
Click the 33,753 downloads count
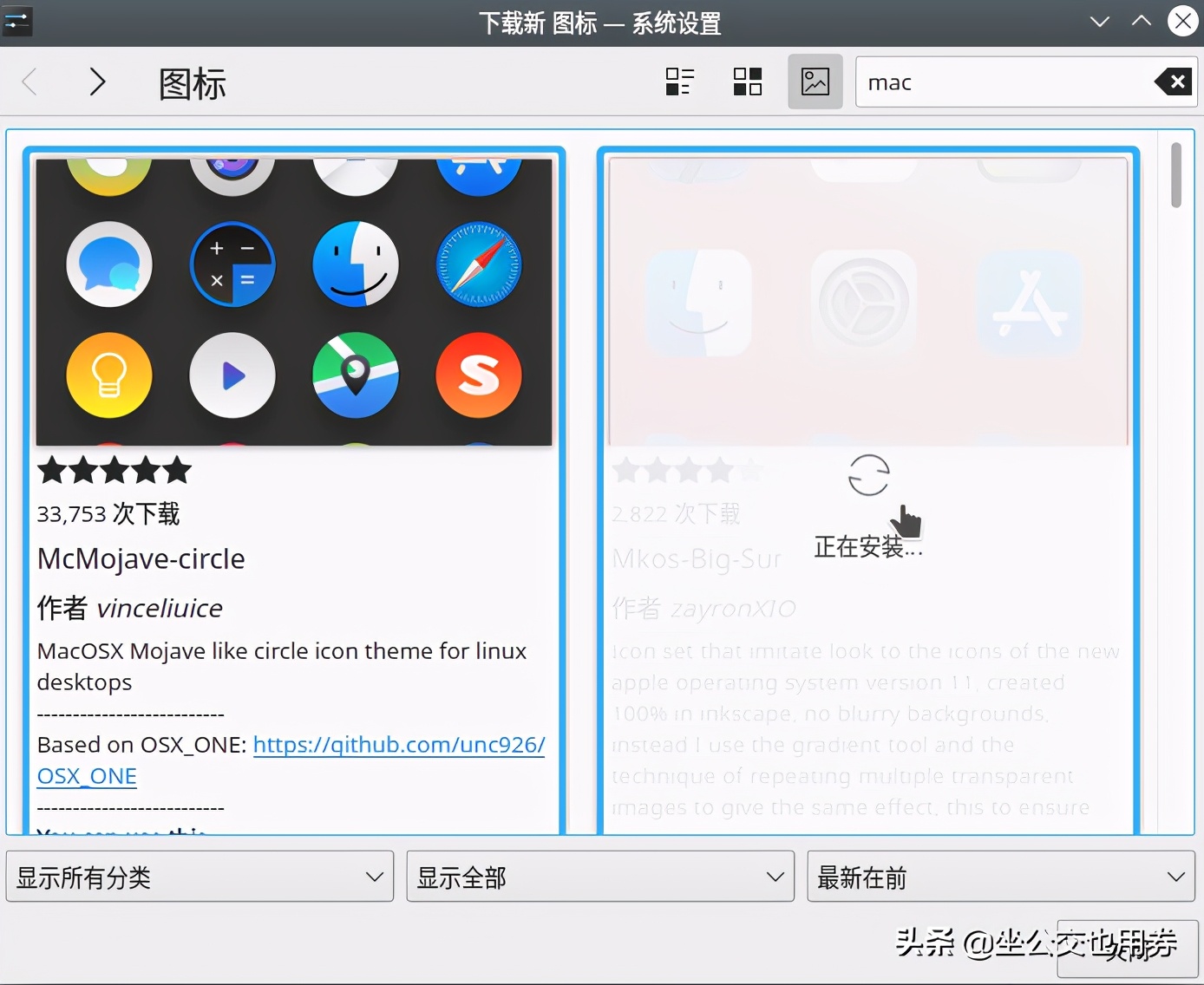pos(108,514)
